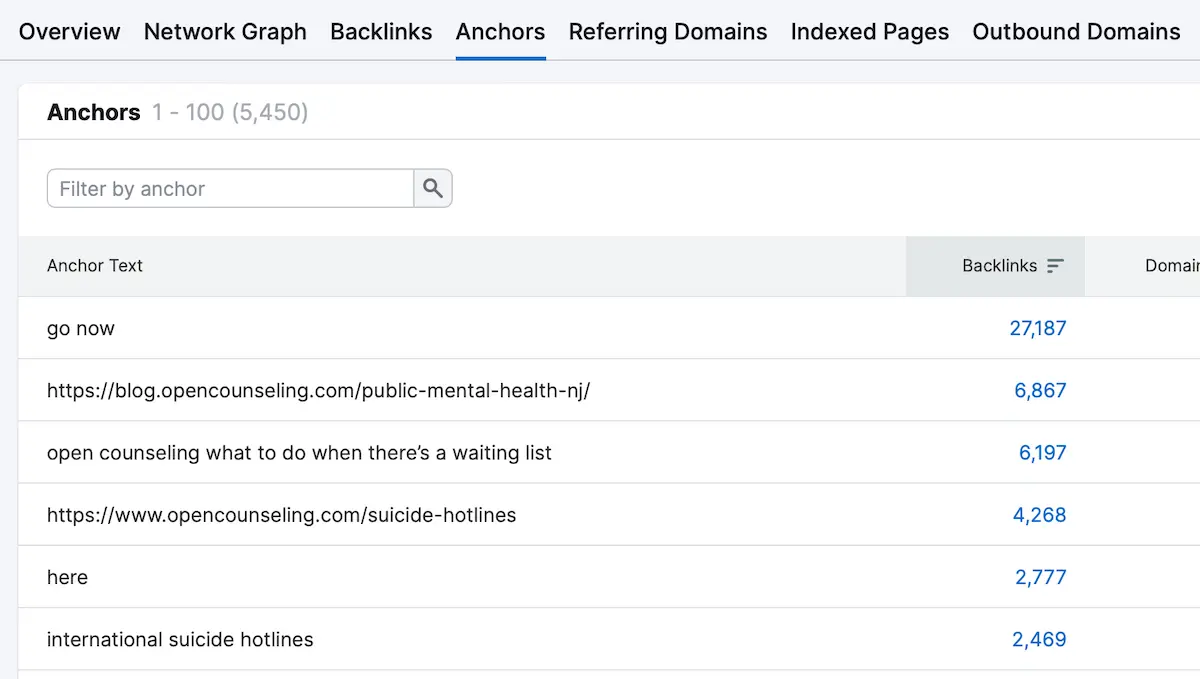Open the 27,187 backlinks count link
The height and width of the screenshot is (679, 1200).
pos(1037,328)
